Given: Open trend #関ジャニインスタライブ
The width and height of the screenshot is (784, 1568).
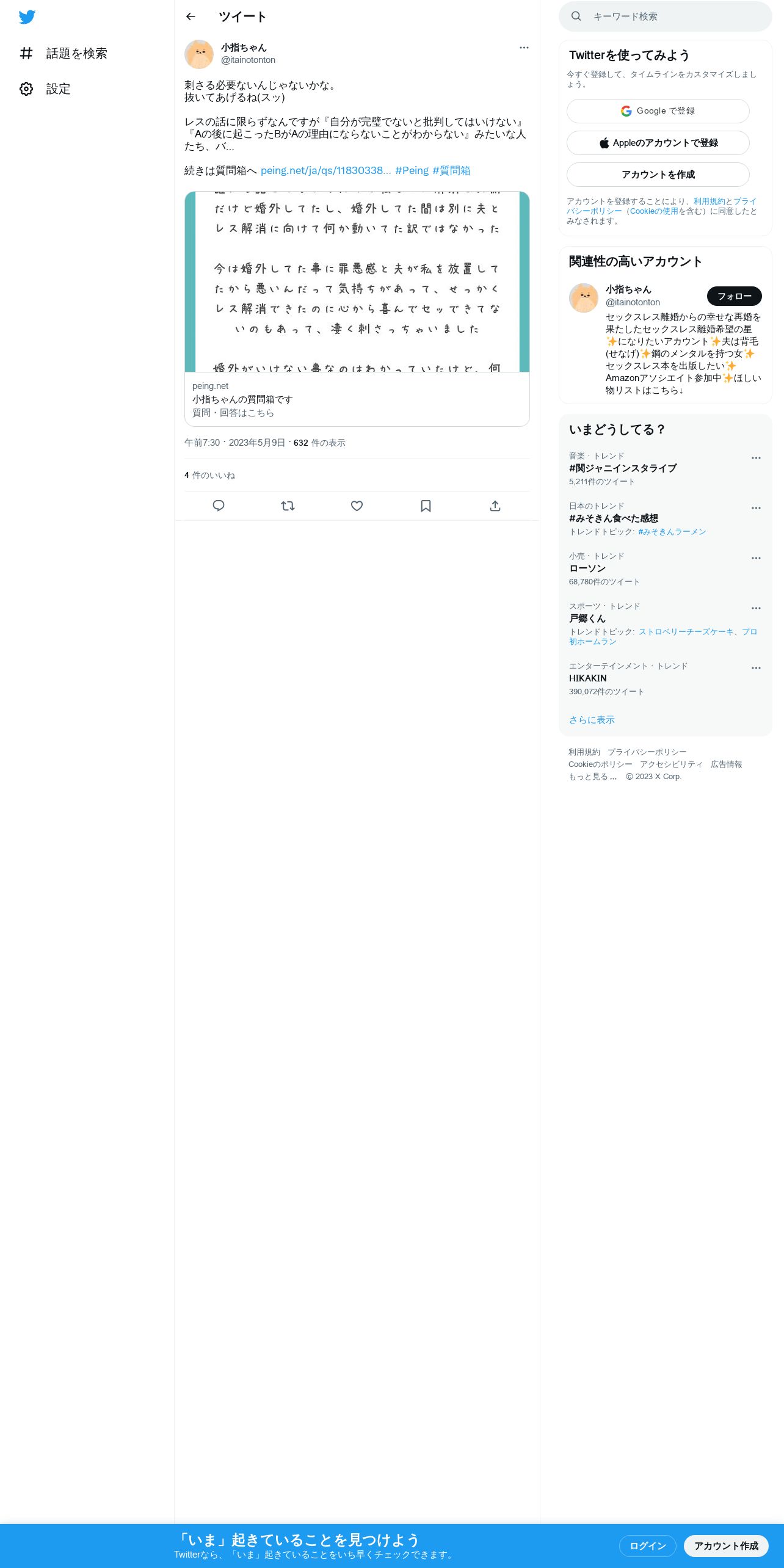Looking at the screenshot, I should coord(623,468).
